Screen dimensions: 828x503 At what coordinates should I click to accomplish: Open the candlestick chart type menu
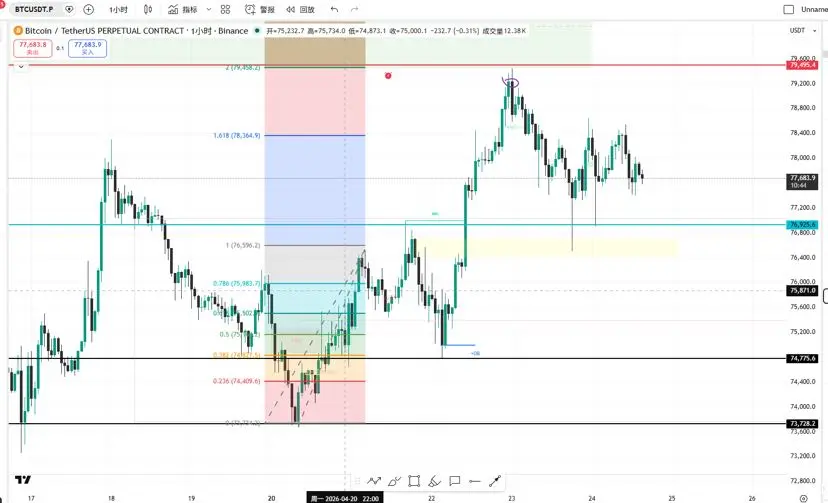pos(148,10)
